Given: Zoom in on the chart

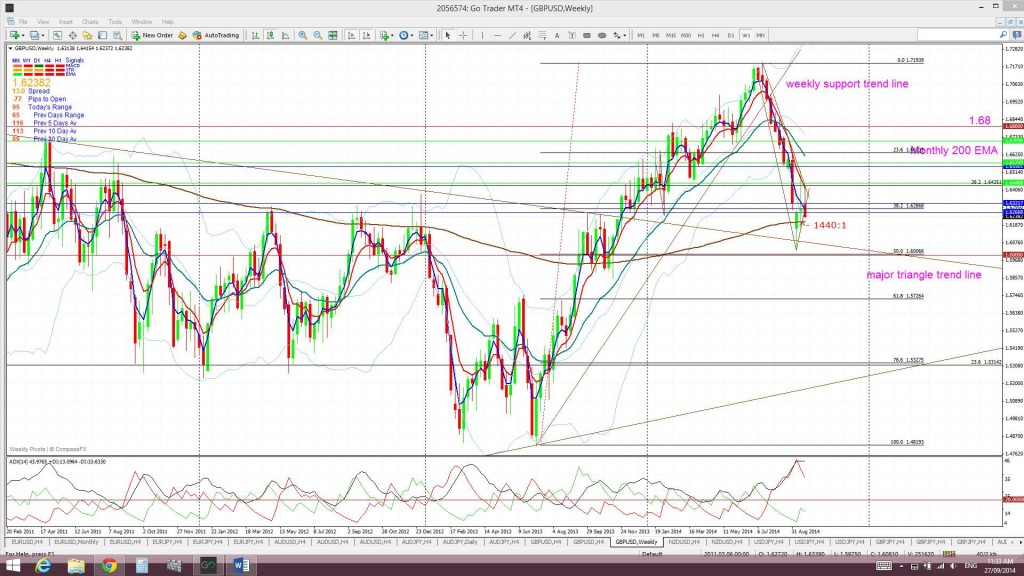Looking at the screenshot, I should pyautogui.click(x=303, y=35).
